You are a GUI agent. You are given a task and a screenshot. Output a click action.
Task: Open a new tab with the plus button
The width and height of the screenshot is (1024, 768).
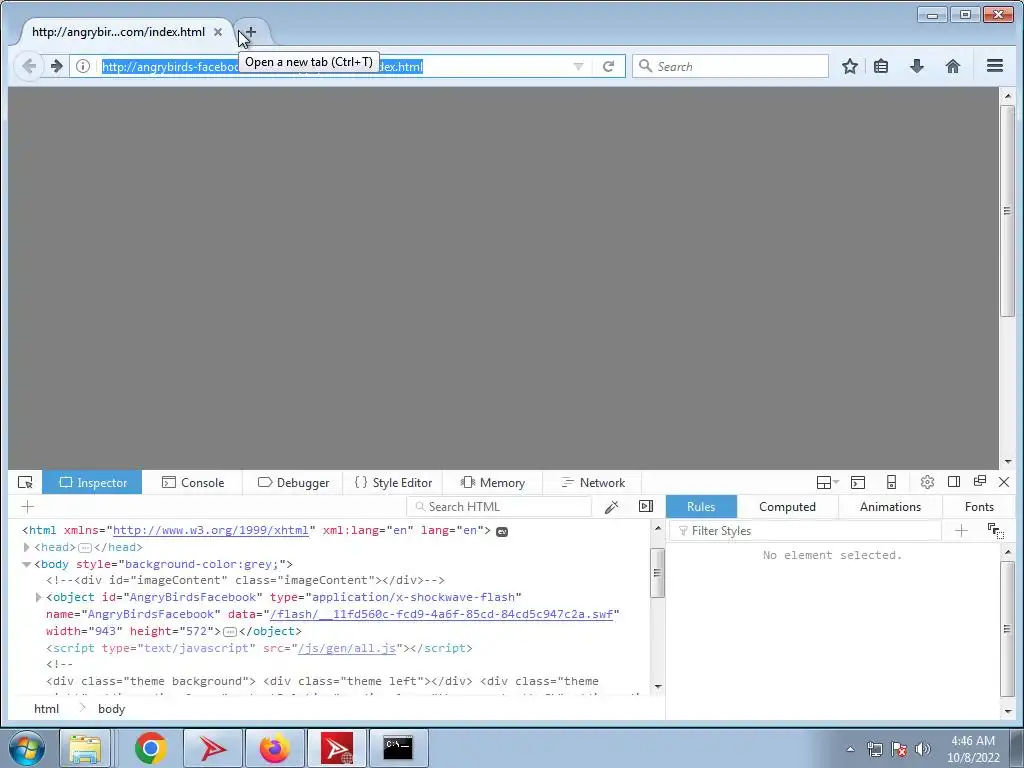tap(251, 32)
